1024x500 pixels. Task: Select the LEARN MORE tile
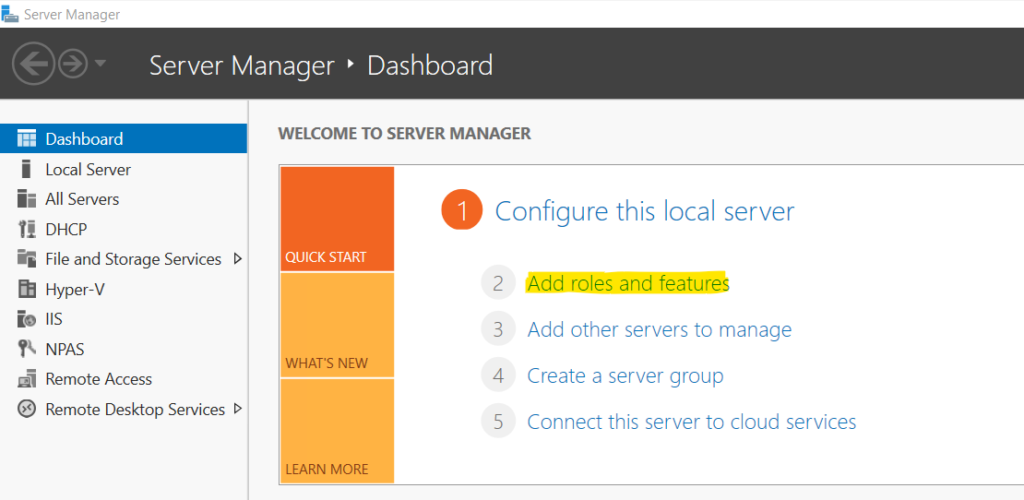click(337, 431)
